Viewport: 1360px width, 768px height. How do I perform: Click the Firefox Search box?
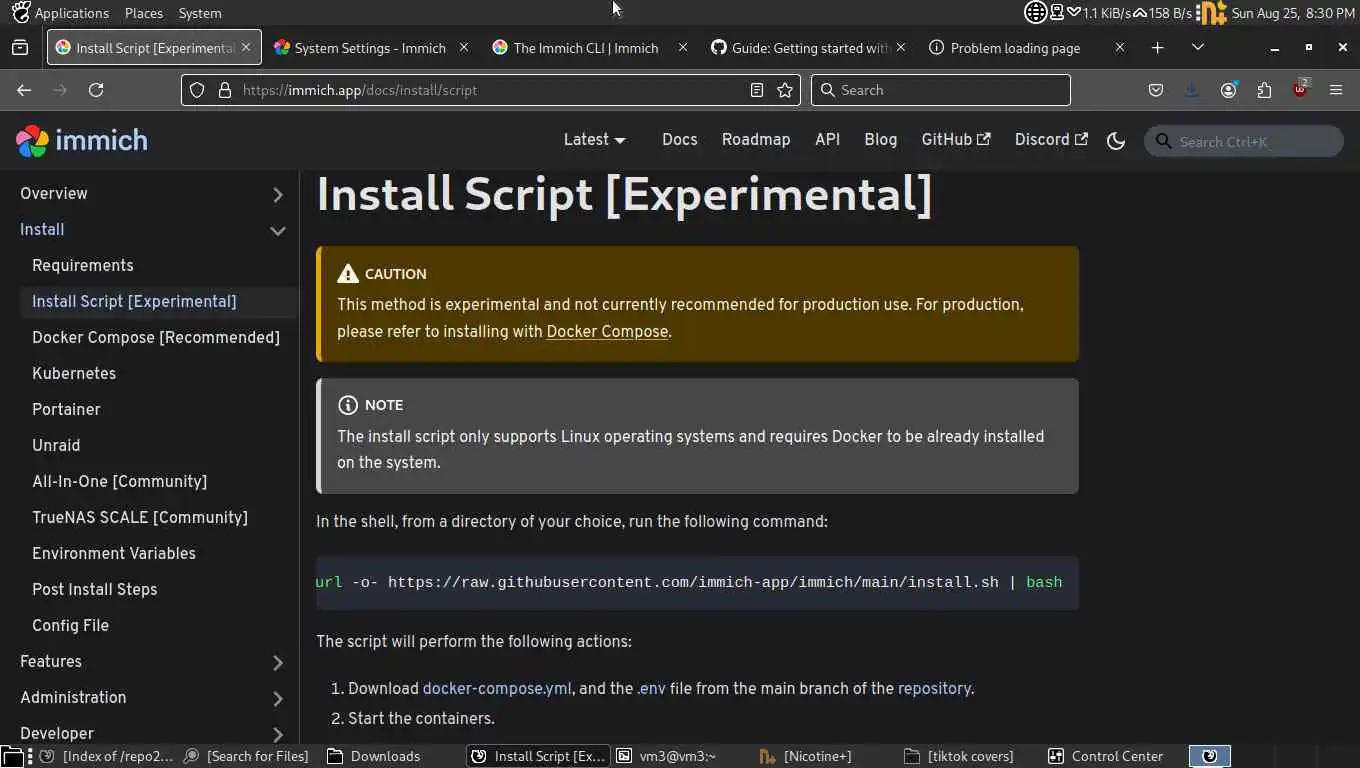[941, 90]
